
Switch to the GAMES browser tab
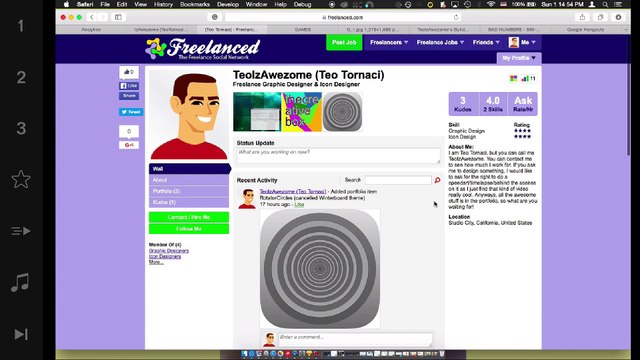(x=303, y=30)
